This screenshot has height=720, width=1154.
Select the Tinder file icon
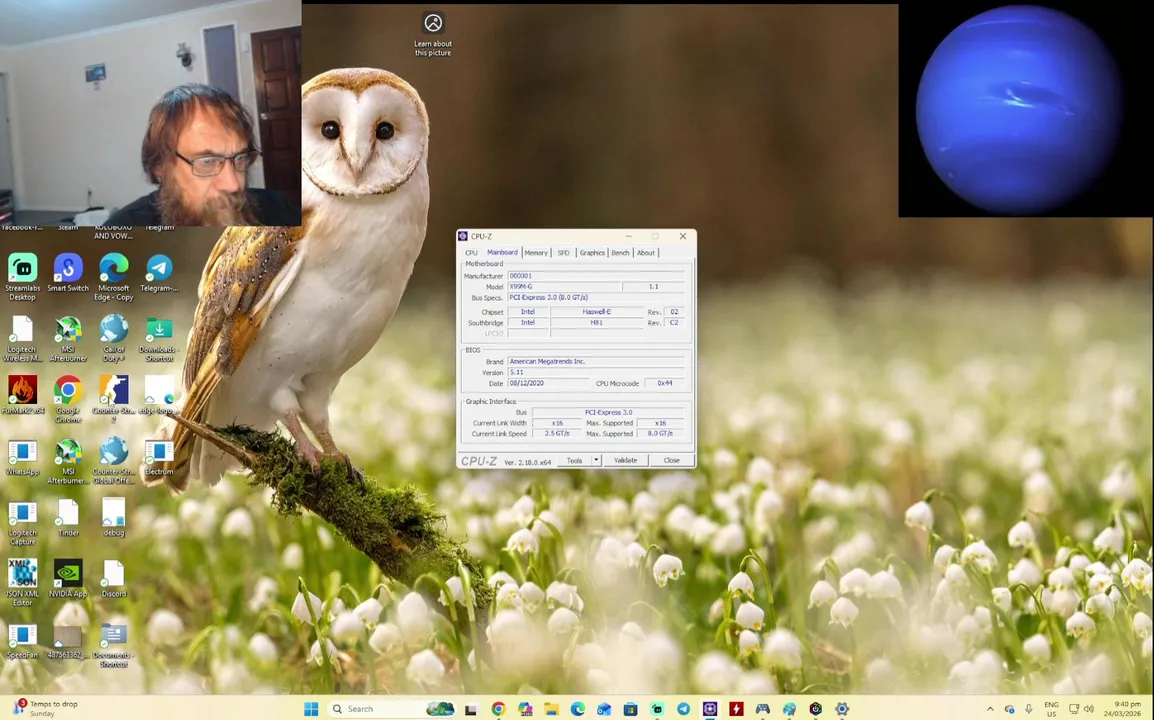tap(68, 518)
